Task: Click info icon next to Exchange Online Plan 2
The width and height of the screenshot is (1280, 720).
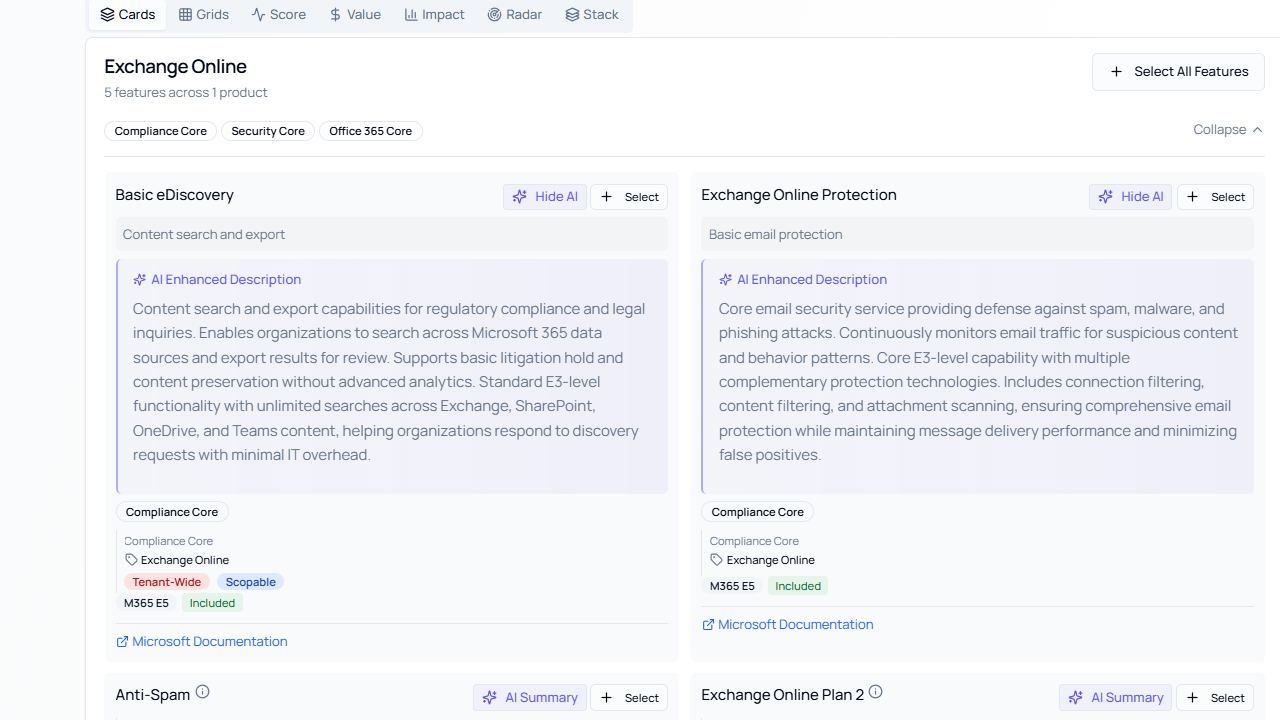Action: 876,692
